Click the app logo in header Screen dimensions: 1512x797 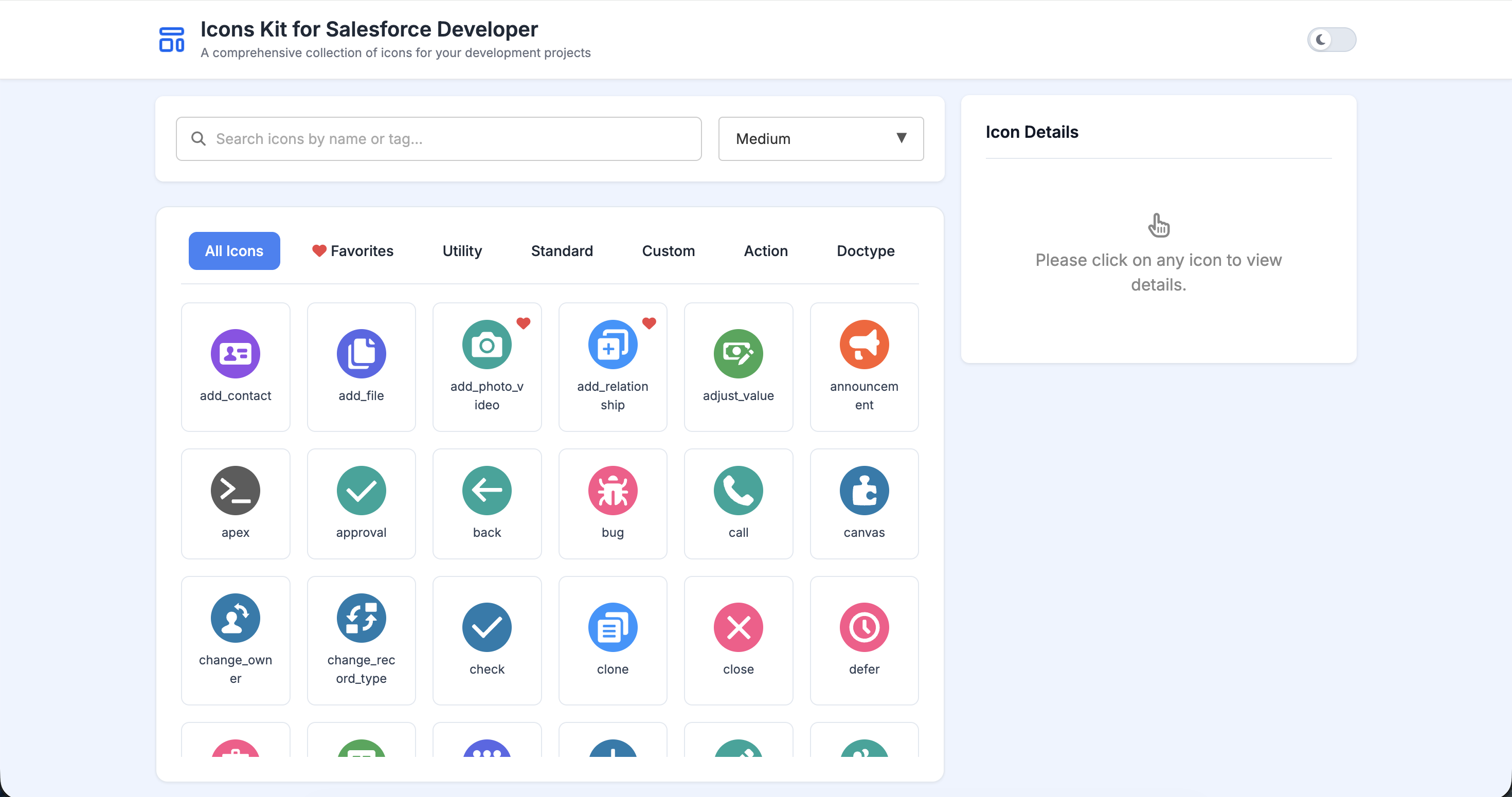click(x=171, y=39)
